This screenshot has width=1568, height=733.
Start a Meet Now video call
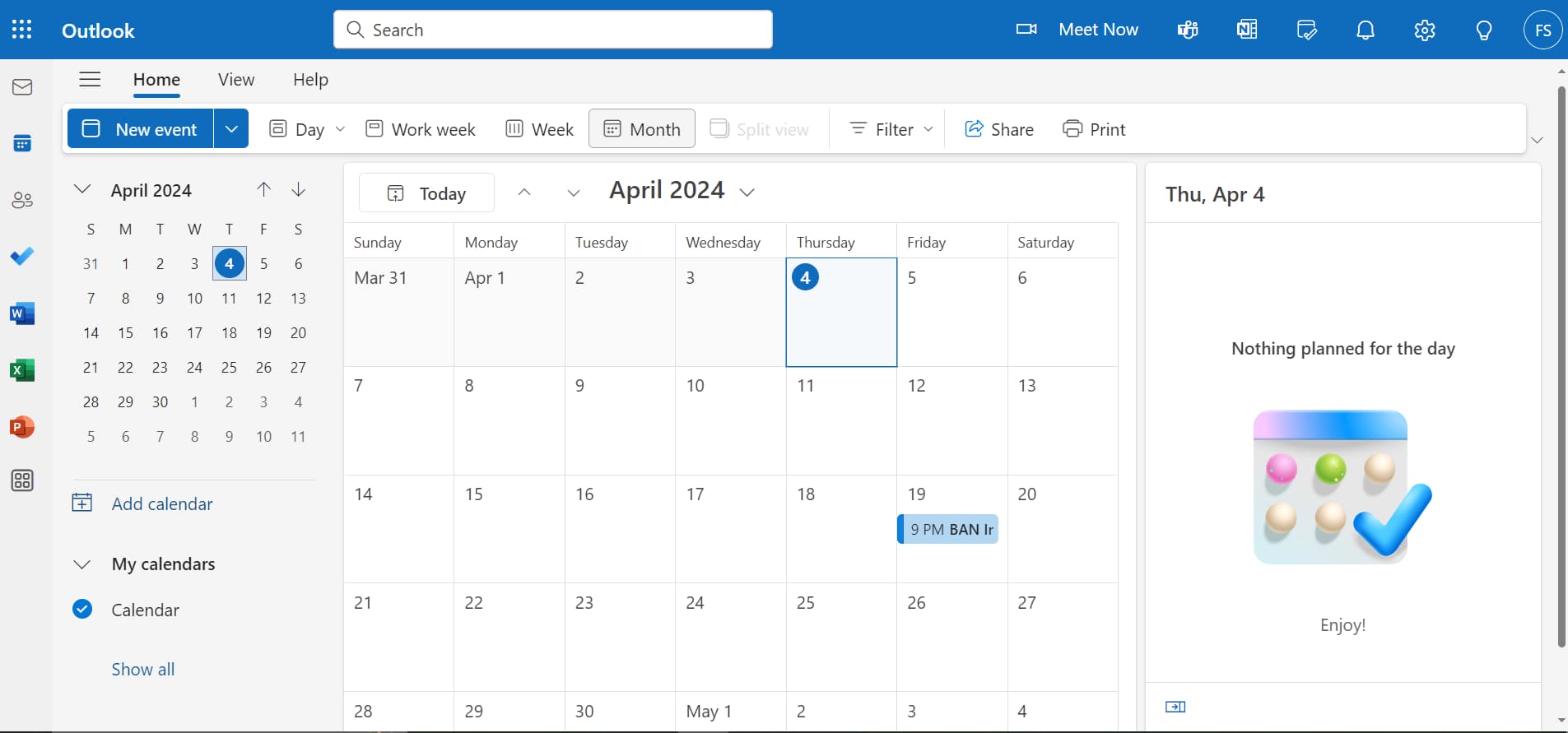coord(1077,30)
